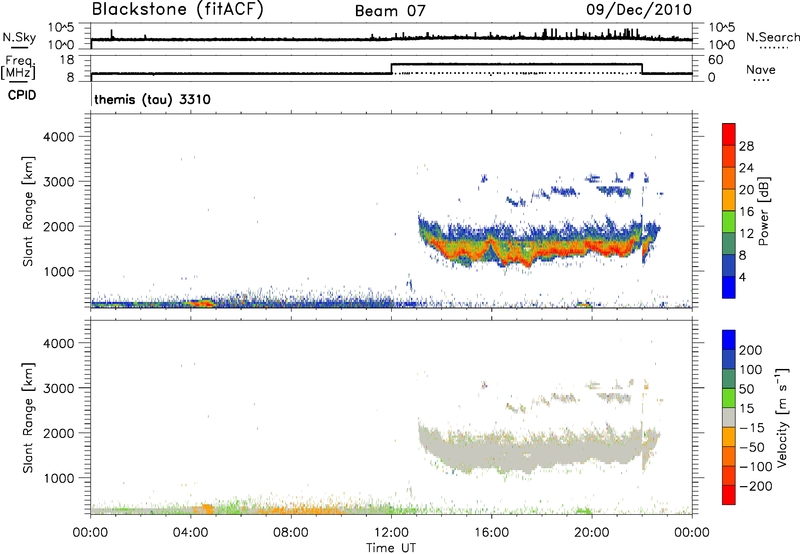The height and width of the screenshot is (554, 800).
Task: Click the noise trace in N.Sky panel
Action: coord(391,38)
